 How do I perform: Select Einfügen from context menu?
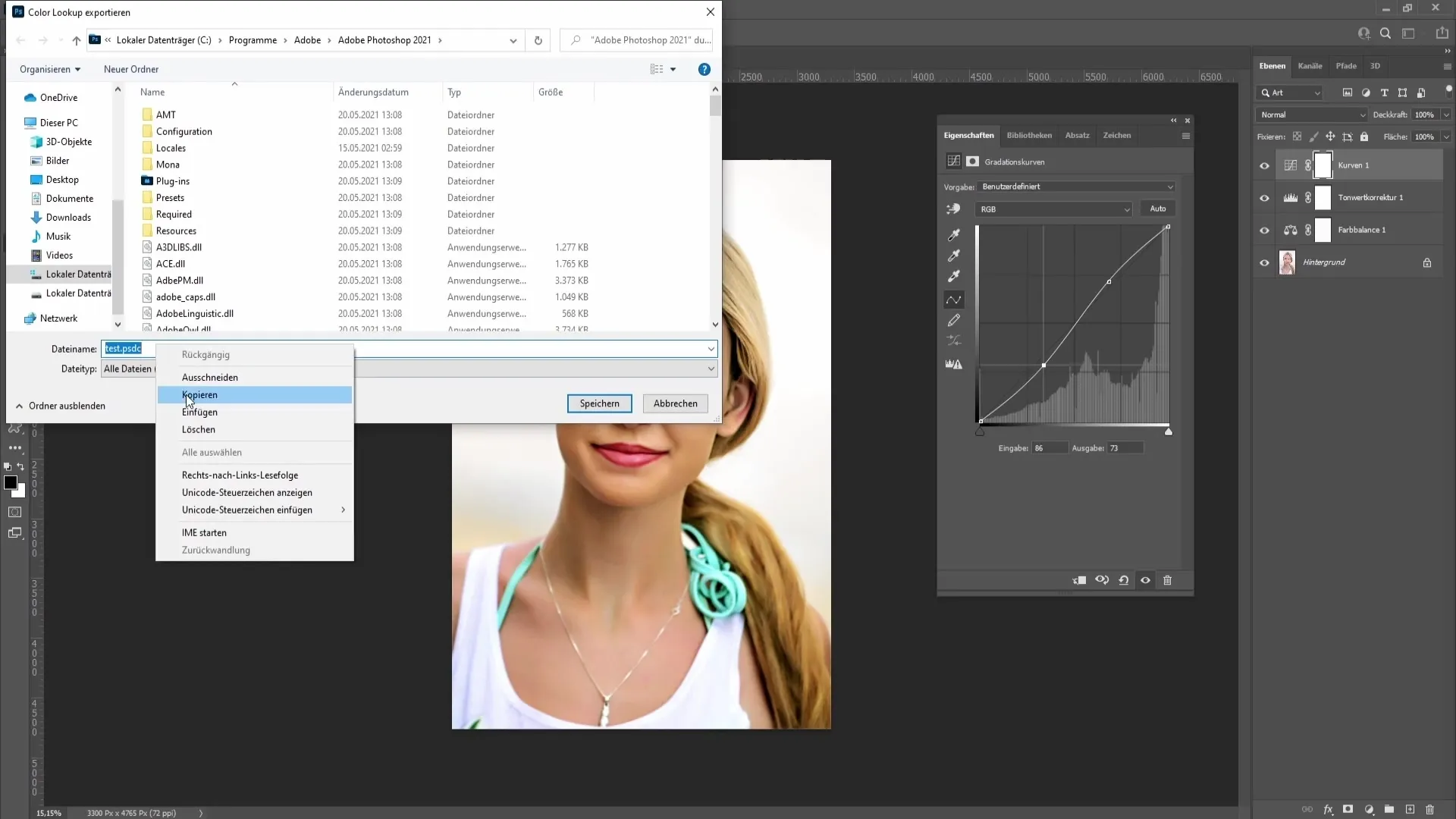[200, 412]
